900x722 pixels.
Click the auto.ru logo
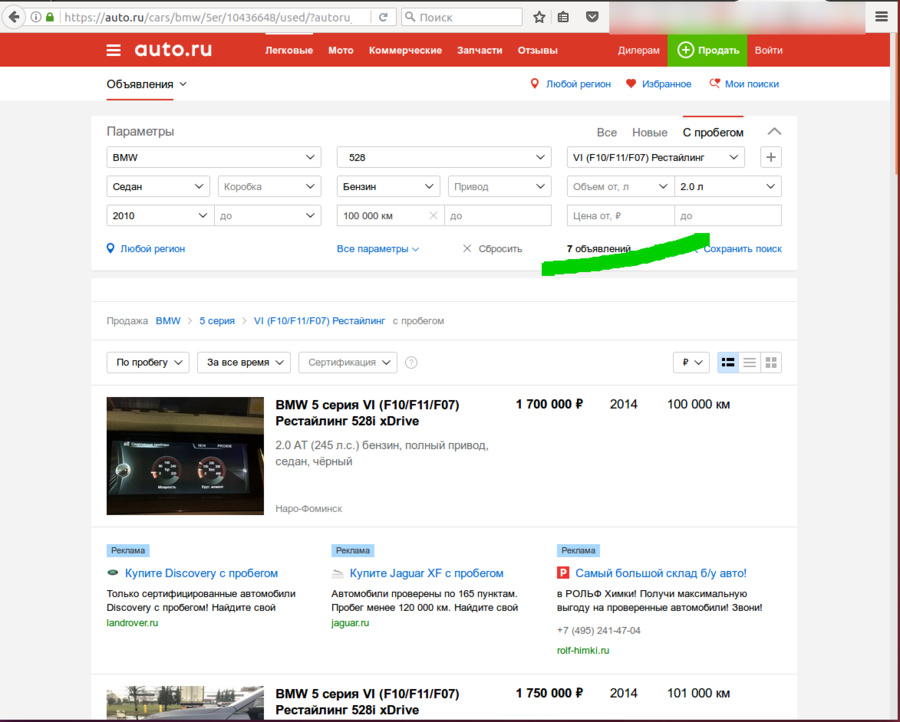(173, 50)
